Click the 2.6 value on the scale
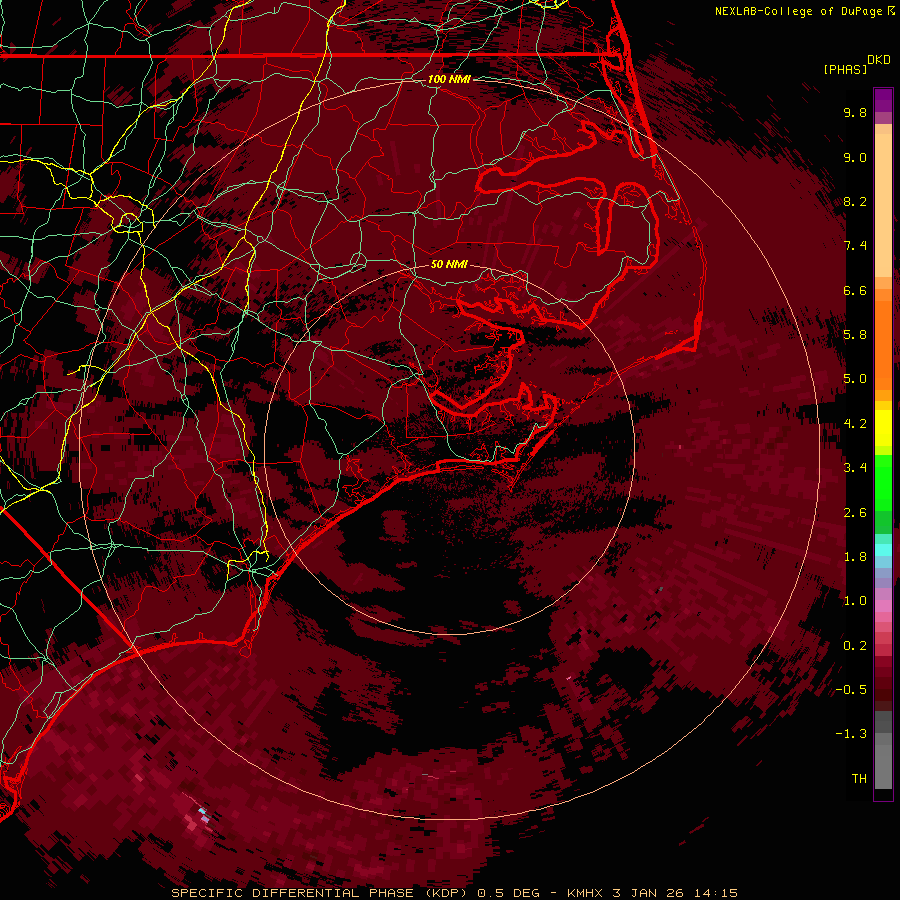 (855, 513)
